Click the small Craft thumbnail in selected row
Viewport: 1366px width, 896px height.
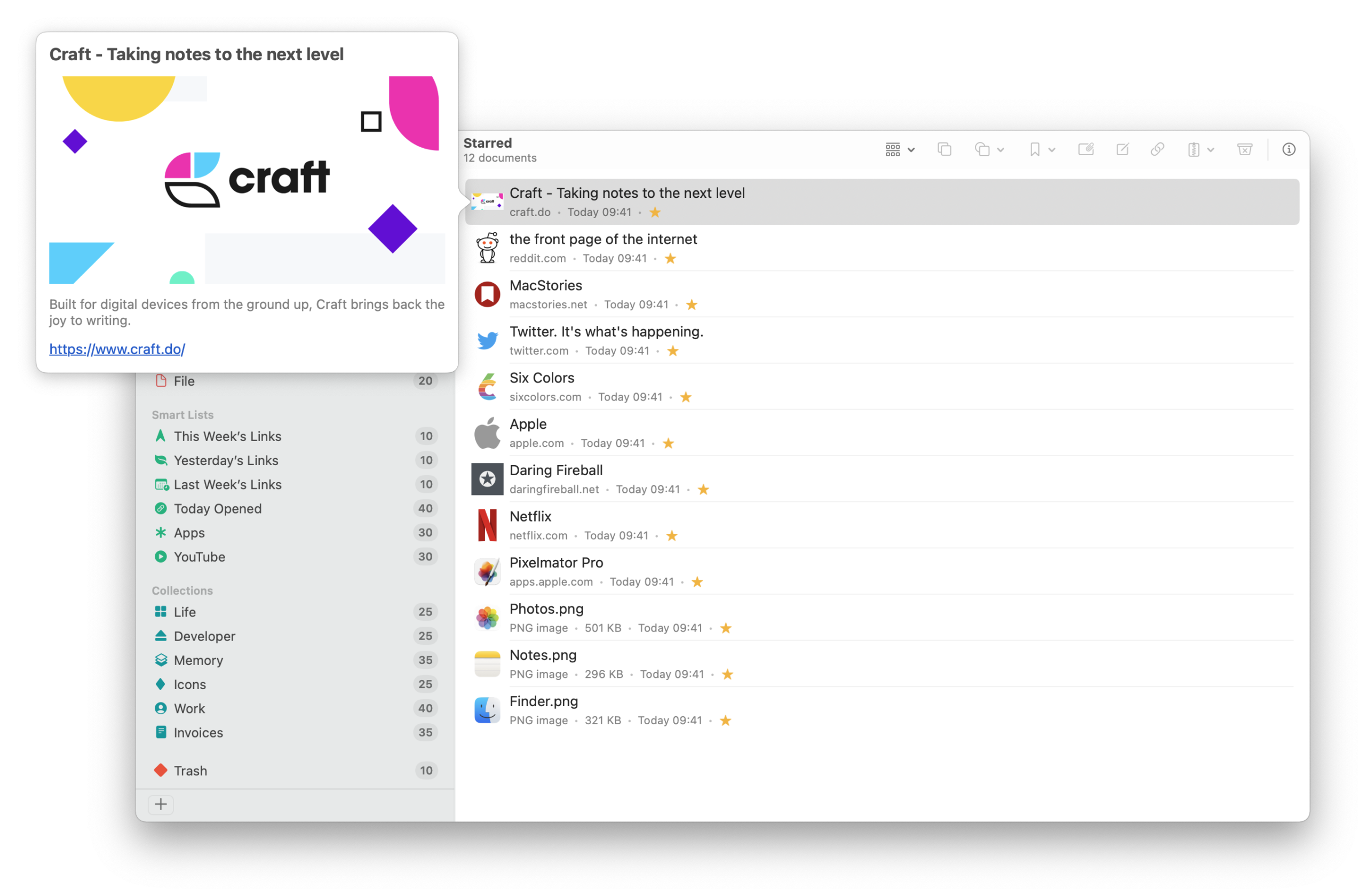tap(487, 202)
